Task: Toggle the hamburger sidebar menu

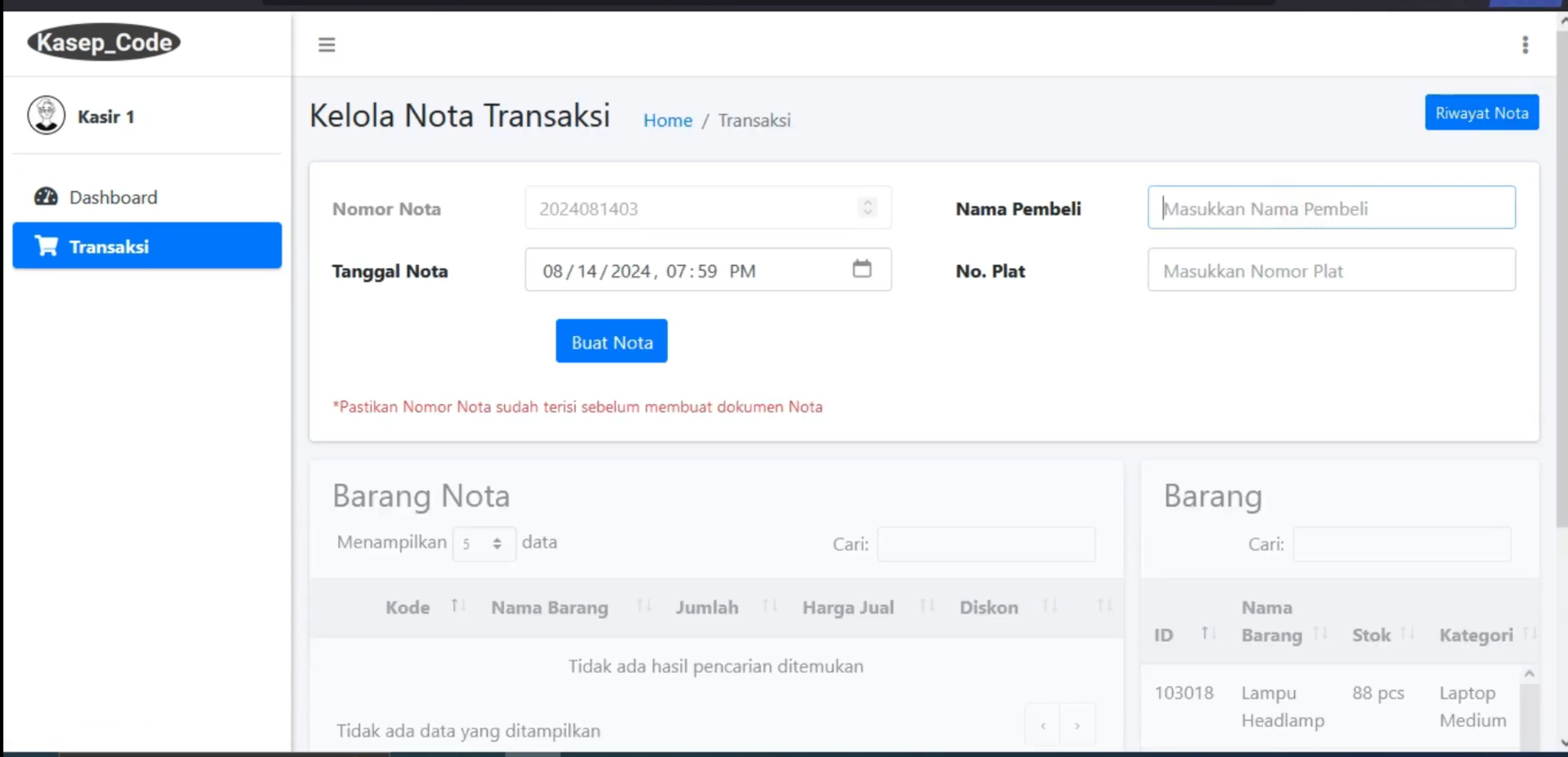Action: [x=326, y=45]
